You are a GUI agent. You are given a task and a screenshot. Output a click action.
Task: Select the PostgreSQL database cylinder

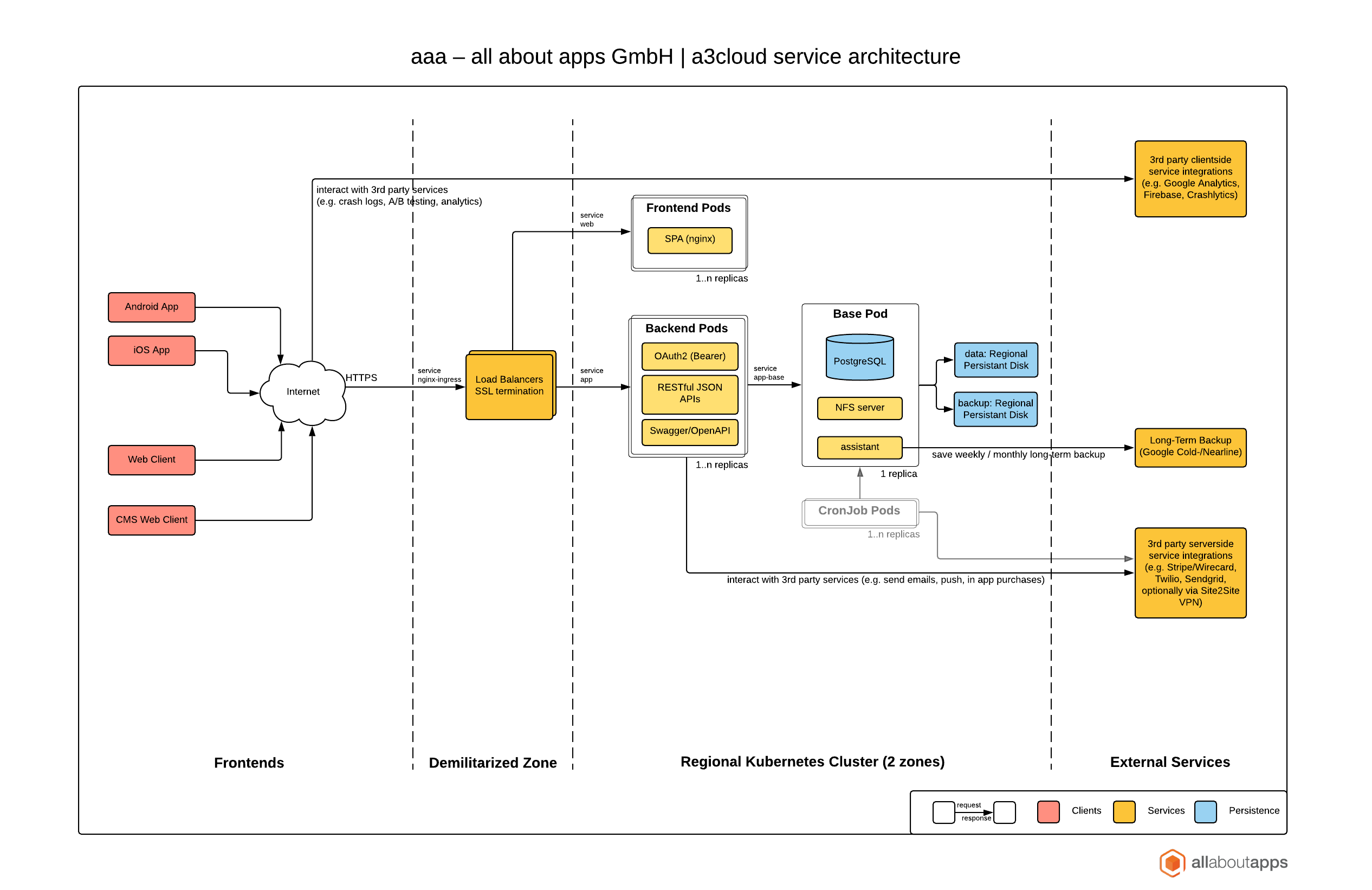pos(859,357)
